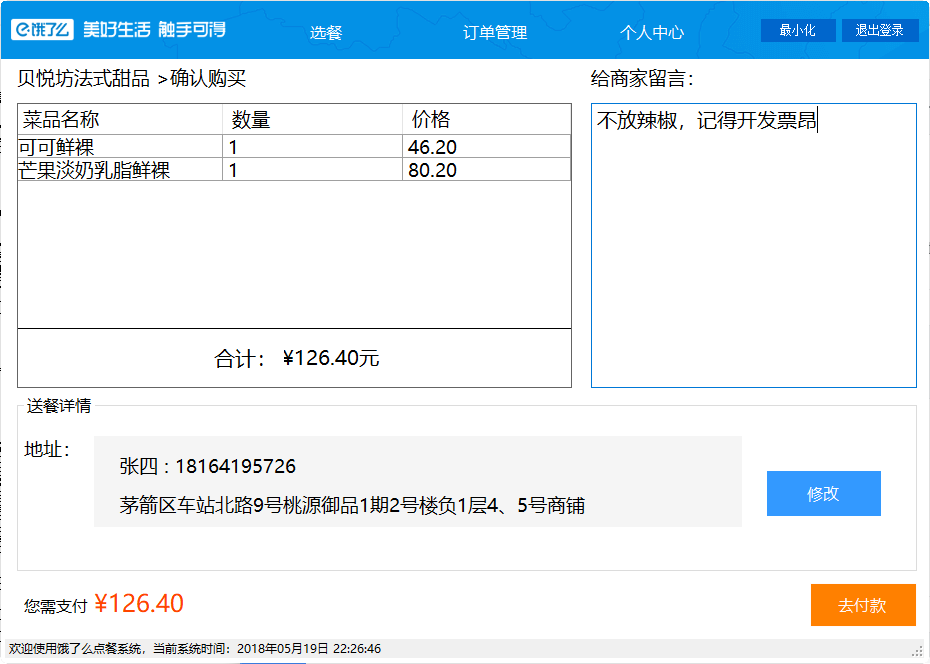Screen dimensions: 930x664
Task: Click the orange 去付款 button
Action: 863,605
